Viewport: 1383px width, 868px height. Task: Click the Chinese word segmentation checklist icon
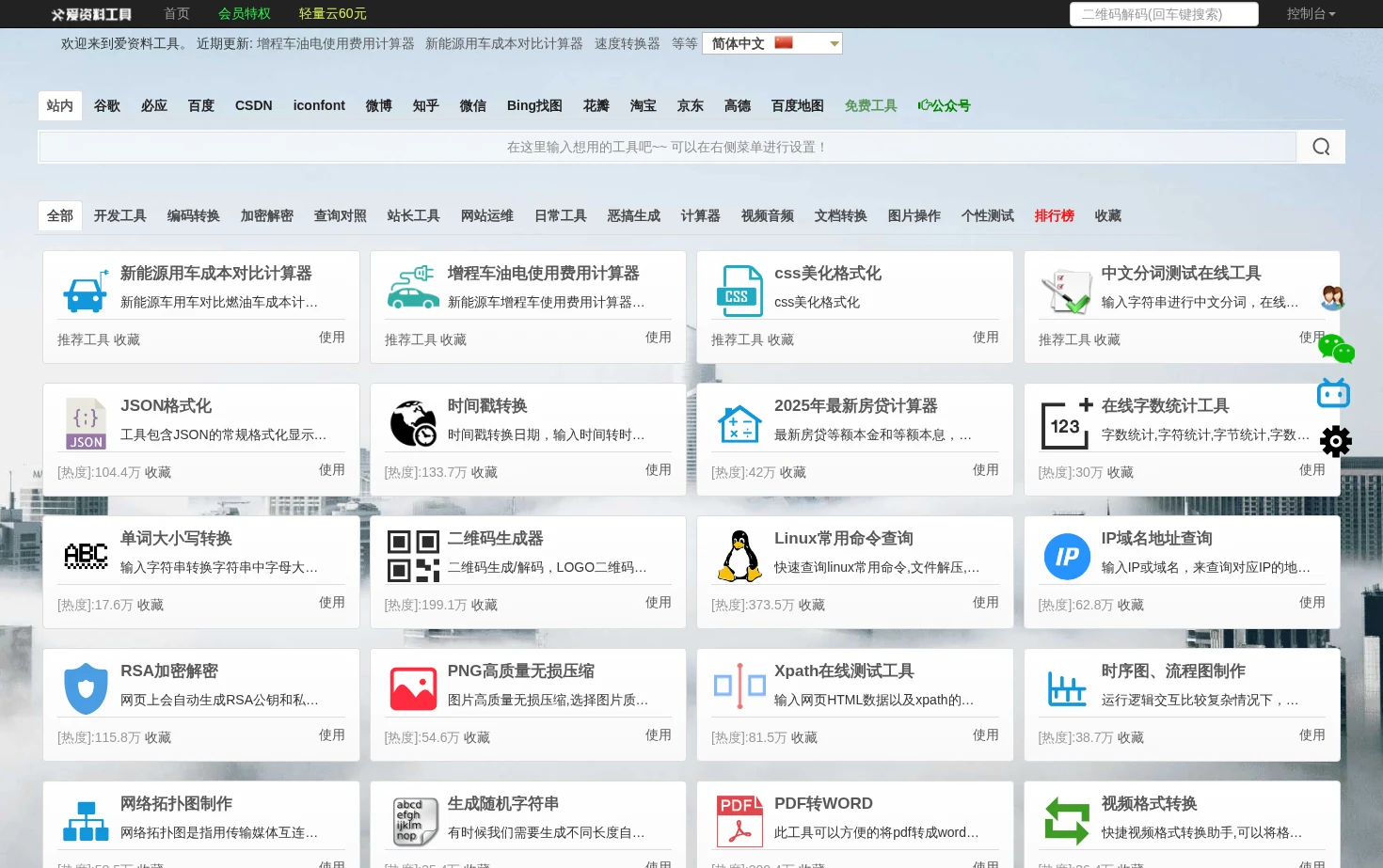tap(1067, 292)
